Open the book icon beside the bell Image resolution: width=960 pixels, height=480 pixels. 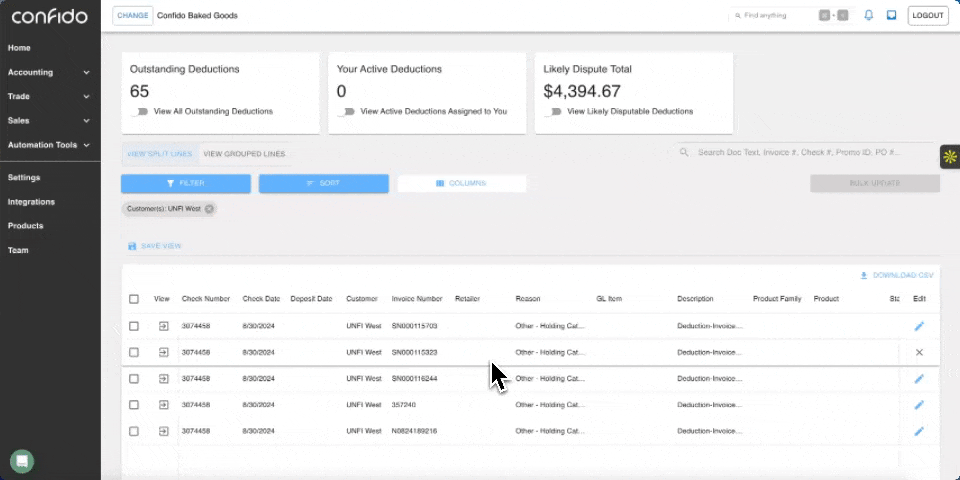[x=891, y=15]
